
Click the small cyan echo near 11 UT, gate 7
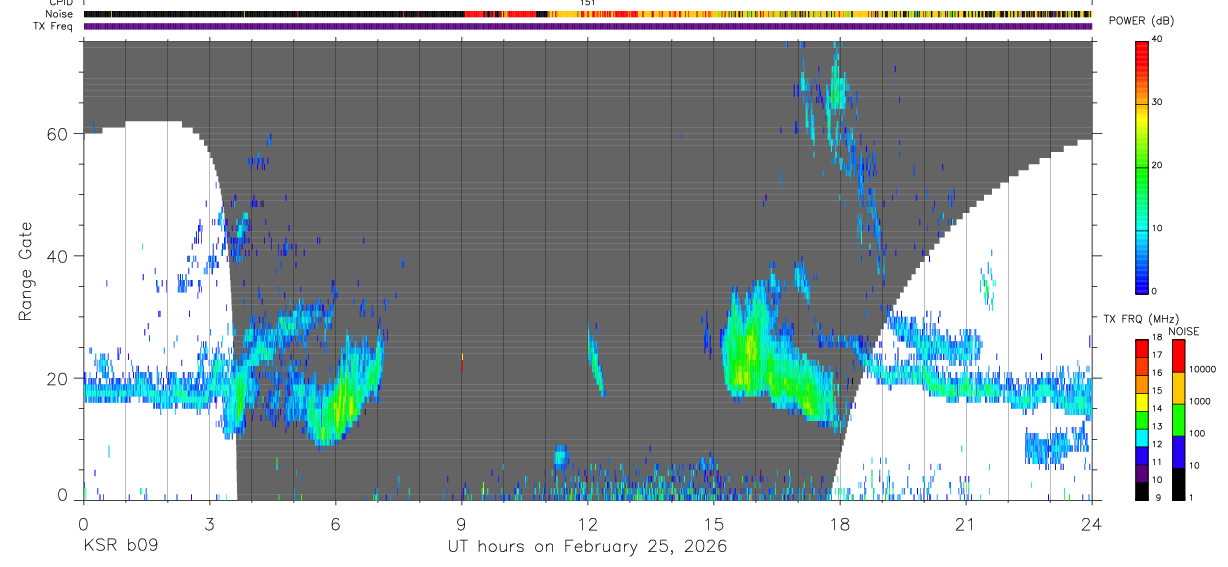(x=560, y=457)
